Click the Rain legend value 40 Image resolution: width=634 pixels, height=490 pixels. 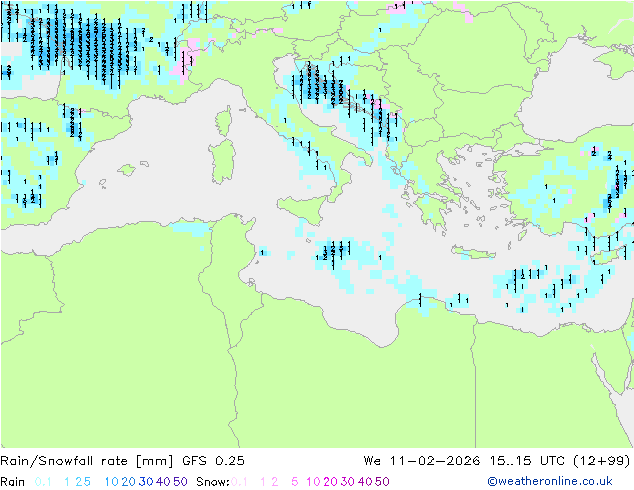click(x=163, y=482)
